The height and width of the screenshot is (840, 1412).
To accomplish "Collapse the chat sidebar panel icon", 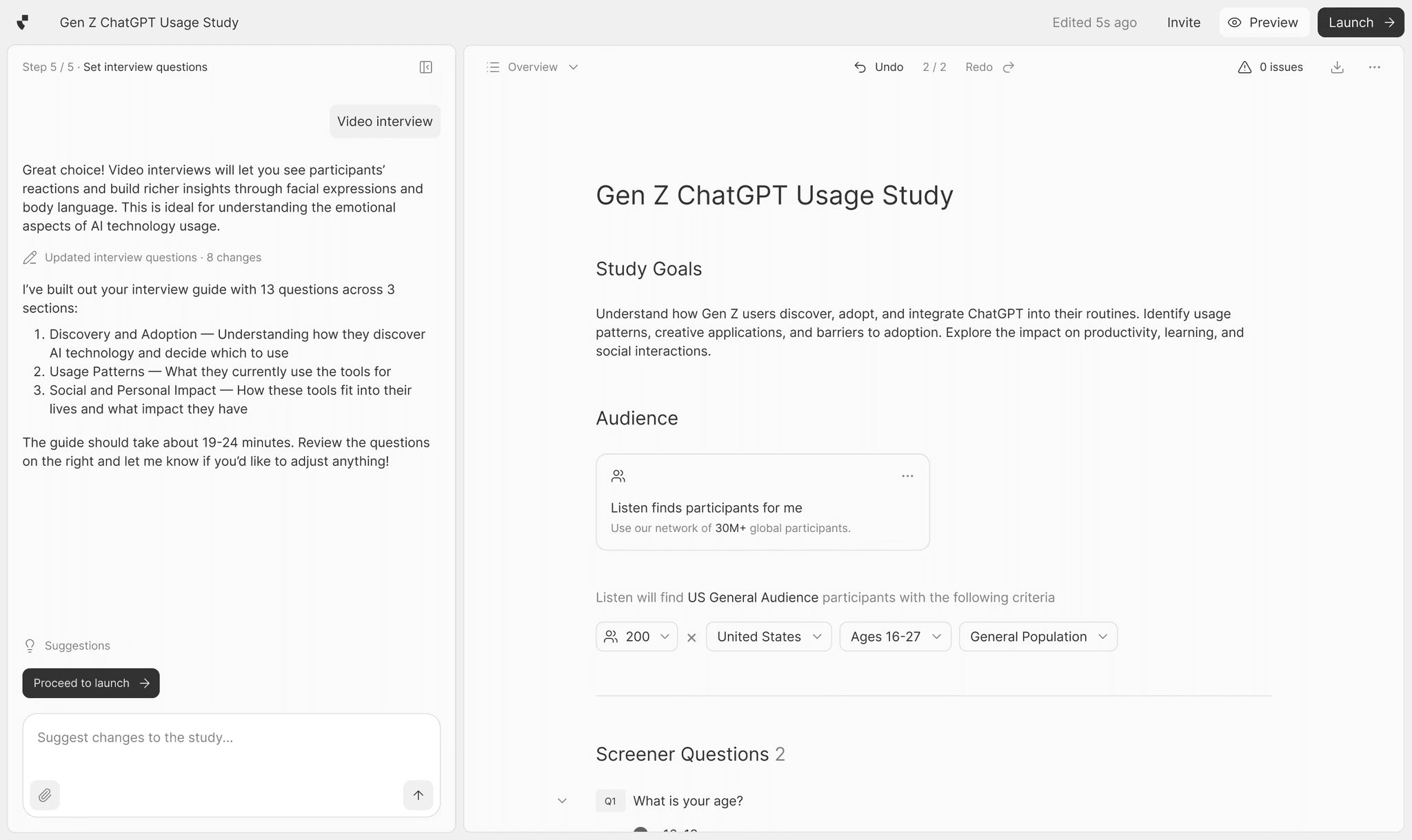I will (x=426, y=67).
